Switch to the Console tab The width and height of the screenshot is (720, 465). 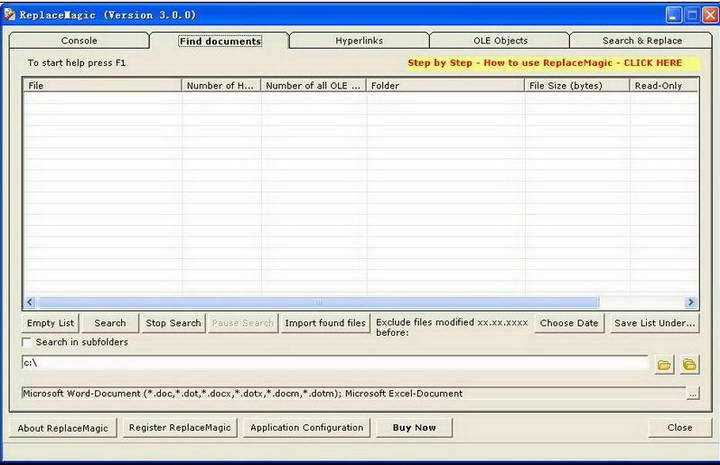[79, 40]
